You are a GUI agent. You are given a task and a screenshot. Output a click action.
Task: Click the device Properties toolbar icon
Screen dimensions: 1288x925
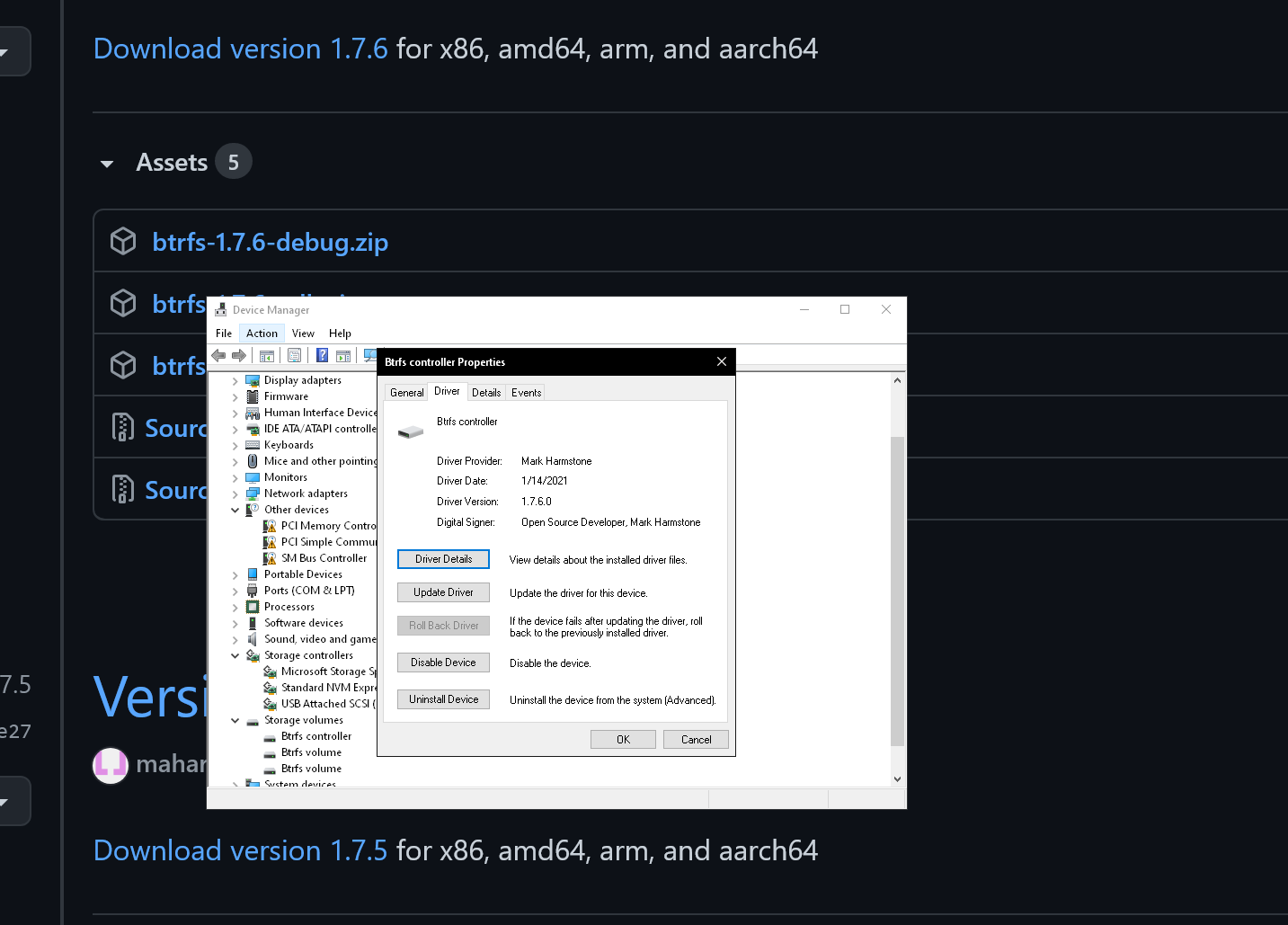(295, 354)
